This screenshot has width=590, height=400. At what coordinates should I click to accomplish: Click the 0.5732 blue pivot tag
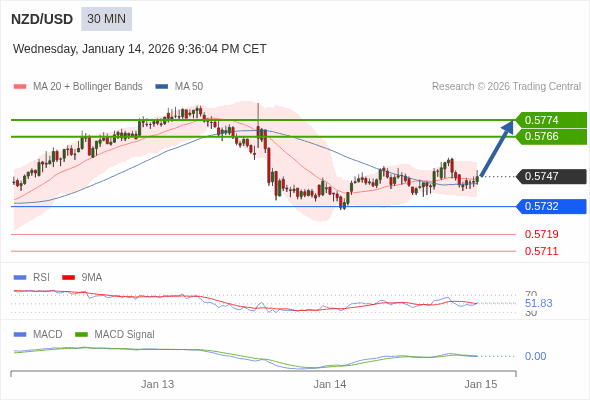551,206
